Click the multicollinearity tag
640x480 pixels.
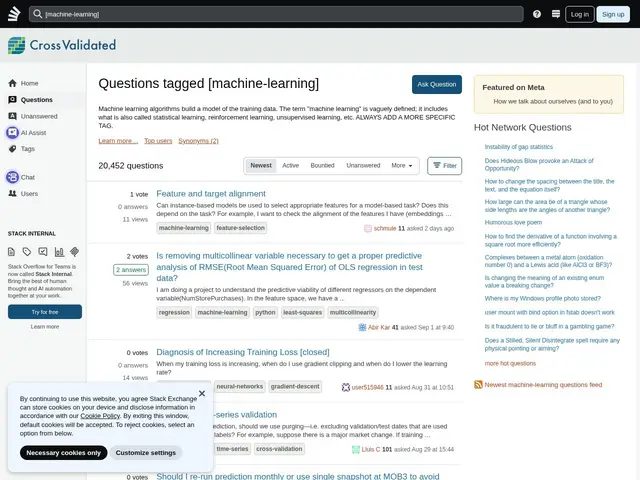tap(353, 312)
